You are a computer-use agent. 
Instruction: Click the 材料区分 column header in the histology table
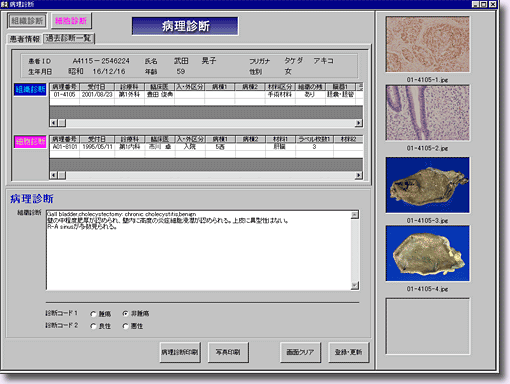(x=280, y=87)
